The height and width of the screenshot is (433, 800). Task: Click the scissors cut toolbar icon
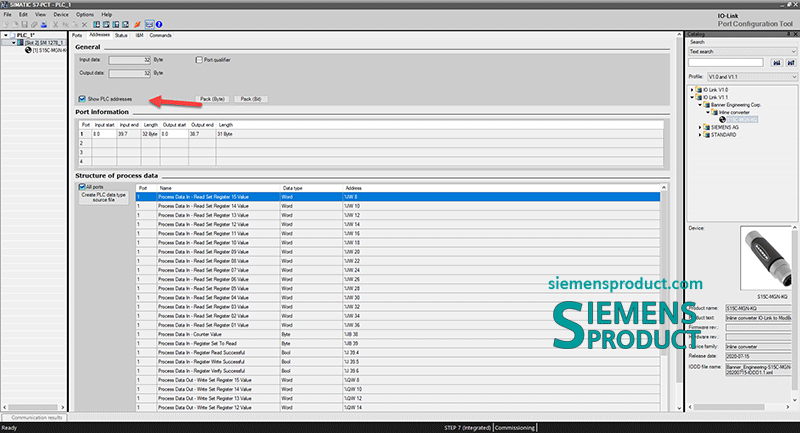[56, 24]
